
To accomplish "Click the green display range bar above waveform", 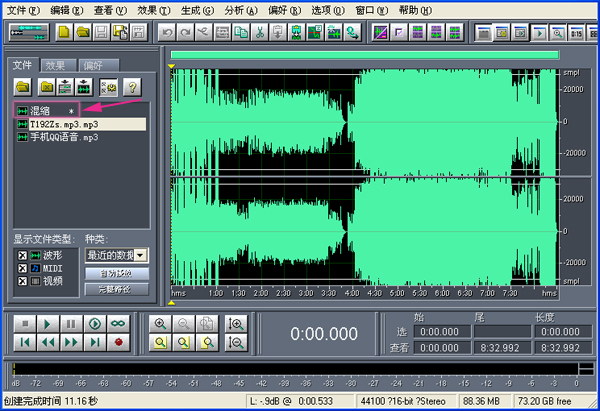I will [365, 55].
